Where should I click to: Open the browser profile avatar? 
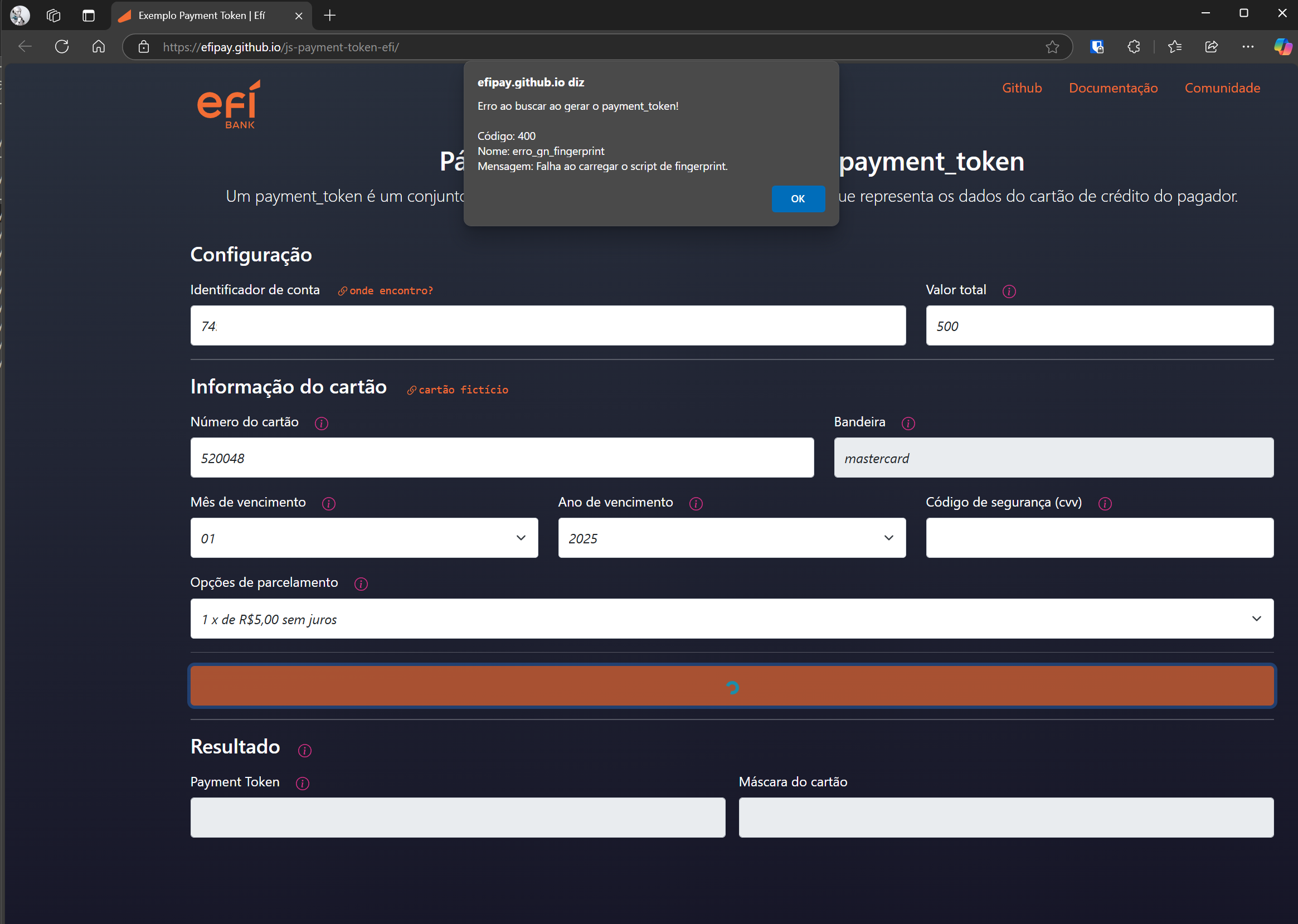pos(20,16)
